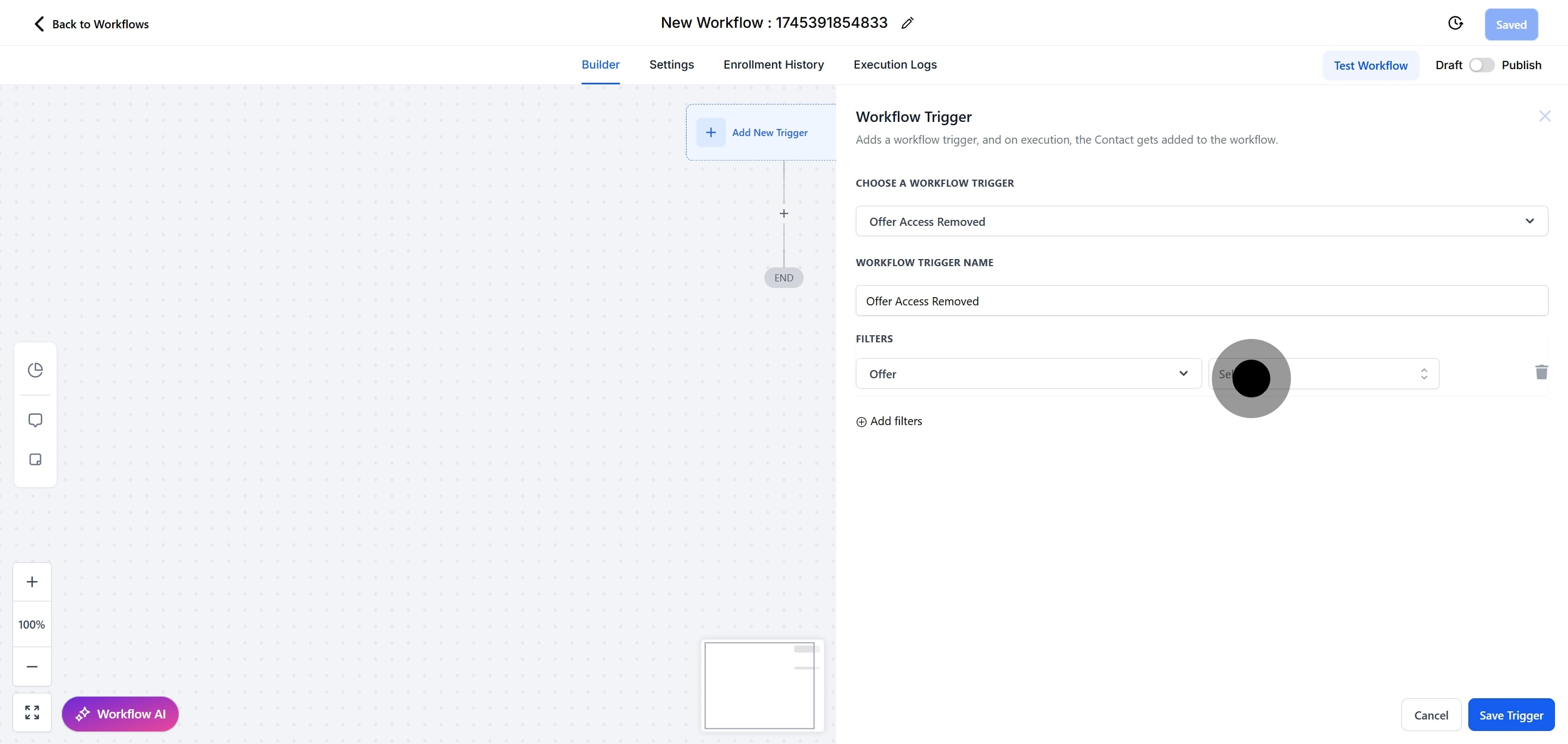
Task: Add step via plus on connector line
Action: coord(783,213)
